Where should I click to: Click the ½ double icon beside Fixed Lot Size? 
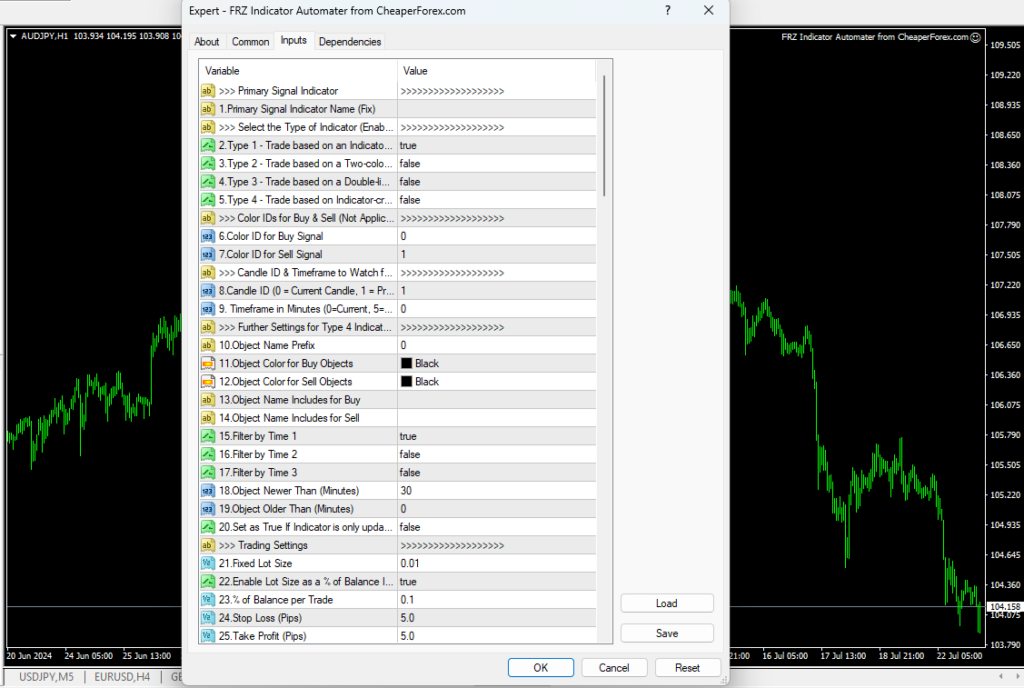click(x=207, y=563)
